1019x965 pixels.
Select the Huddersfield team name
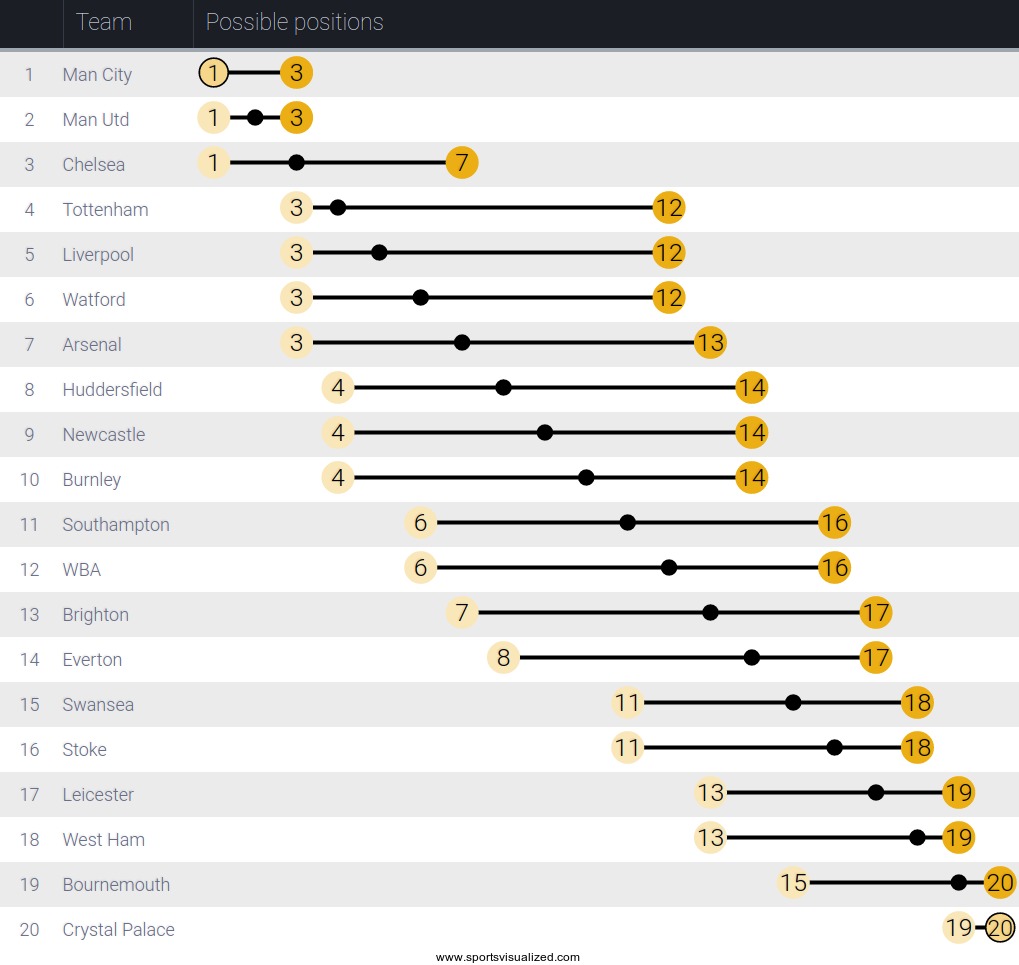coord(112,390)
